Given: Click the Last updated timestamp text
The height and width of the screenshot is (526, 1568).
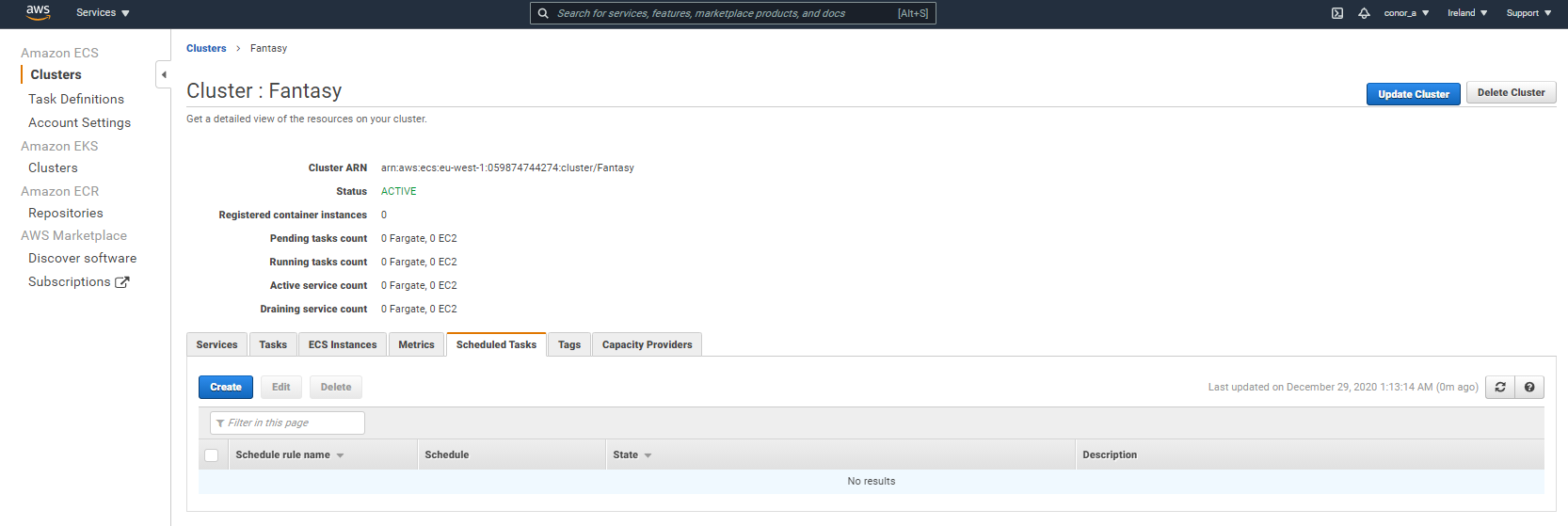Looking at the screenshot, I should pos(1343,387).
